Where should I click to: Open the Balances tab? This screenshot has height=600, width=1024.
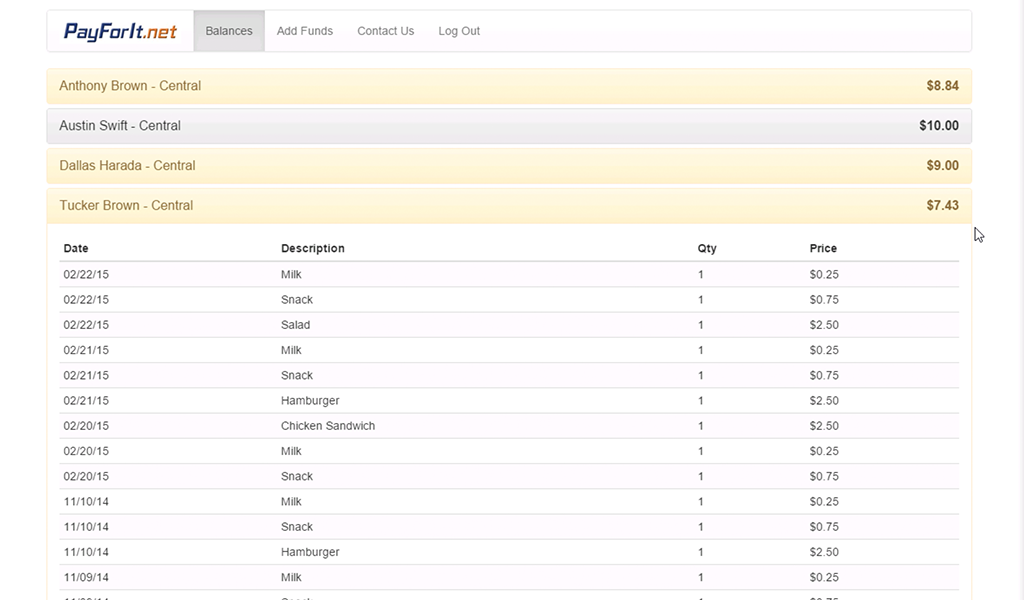229,31
